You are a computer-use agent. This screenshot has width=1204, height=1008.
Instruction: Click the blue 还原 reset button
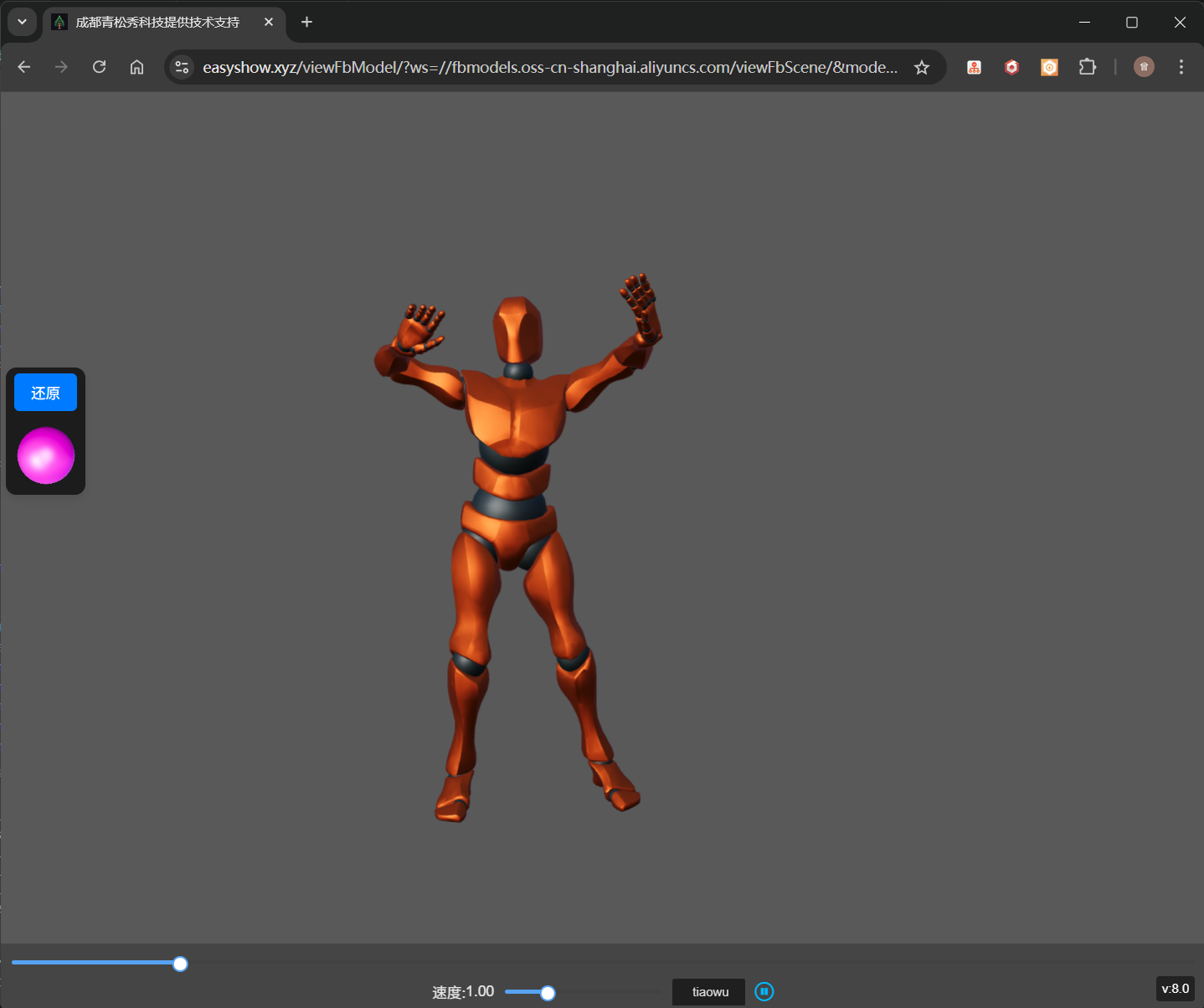tap(45, 393)
